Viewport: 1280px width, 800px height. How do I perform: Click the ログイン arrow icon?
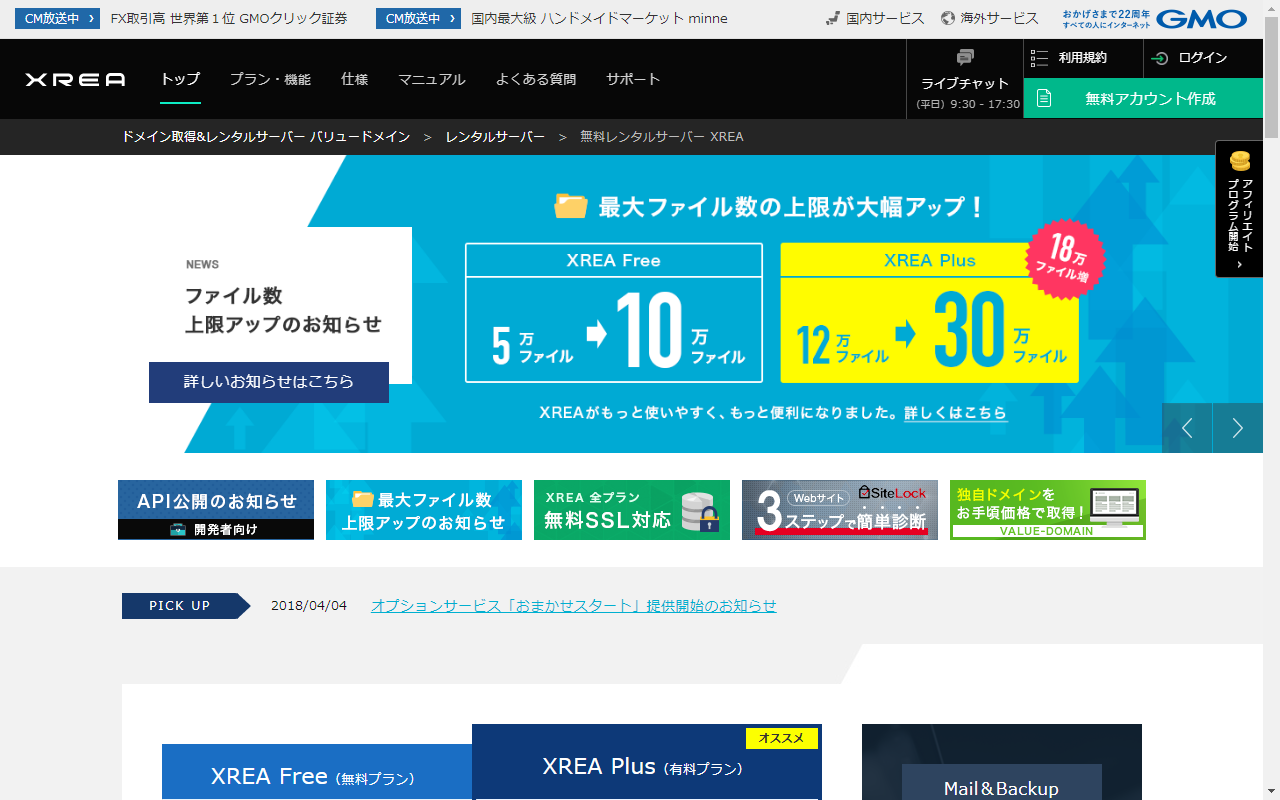1160,58
